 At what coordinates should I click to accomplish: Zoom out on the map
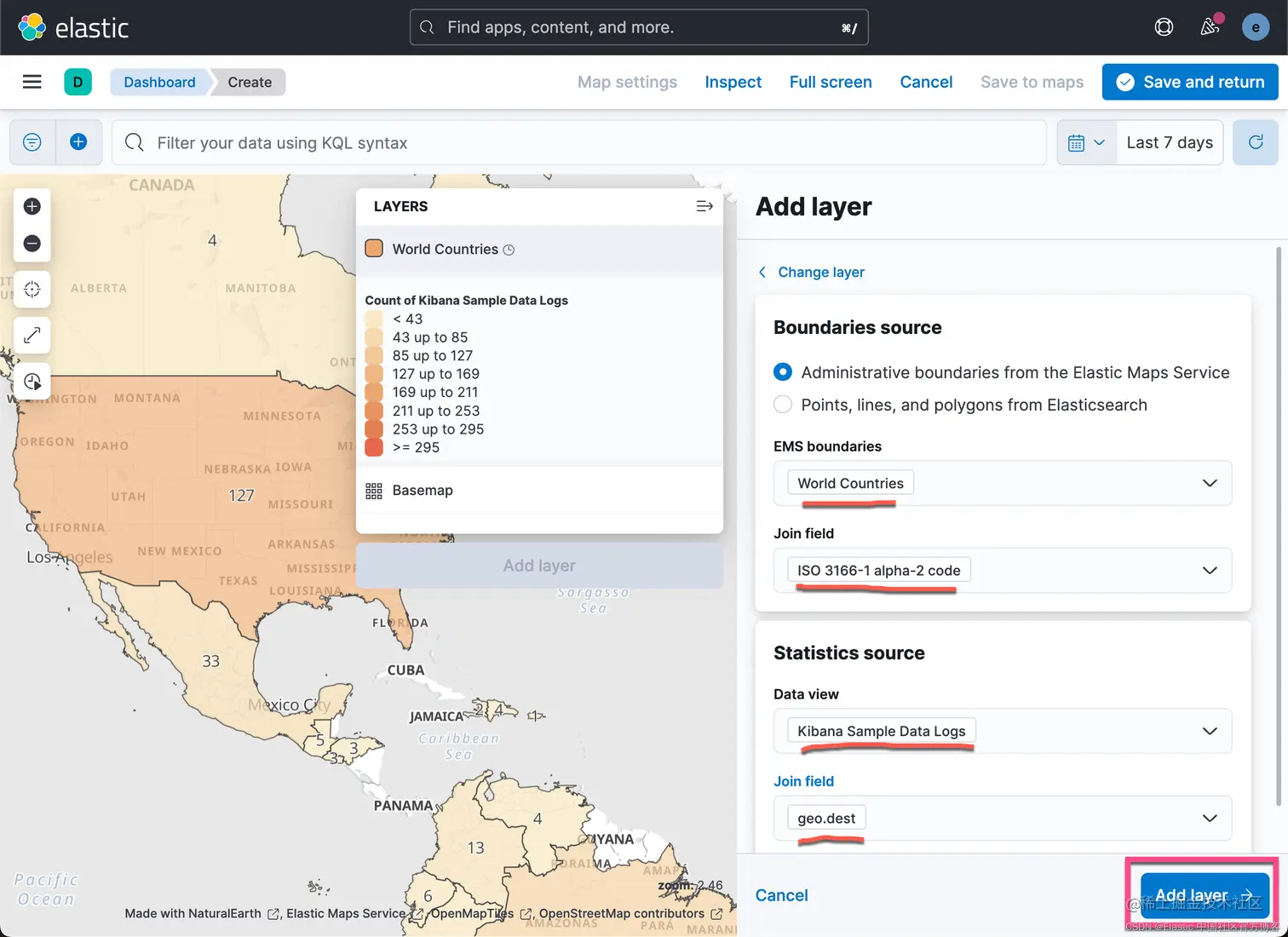point(32,244)
